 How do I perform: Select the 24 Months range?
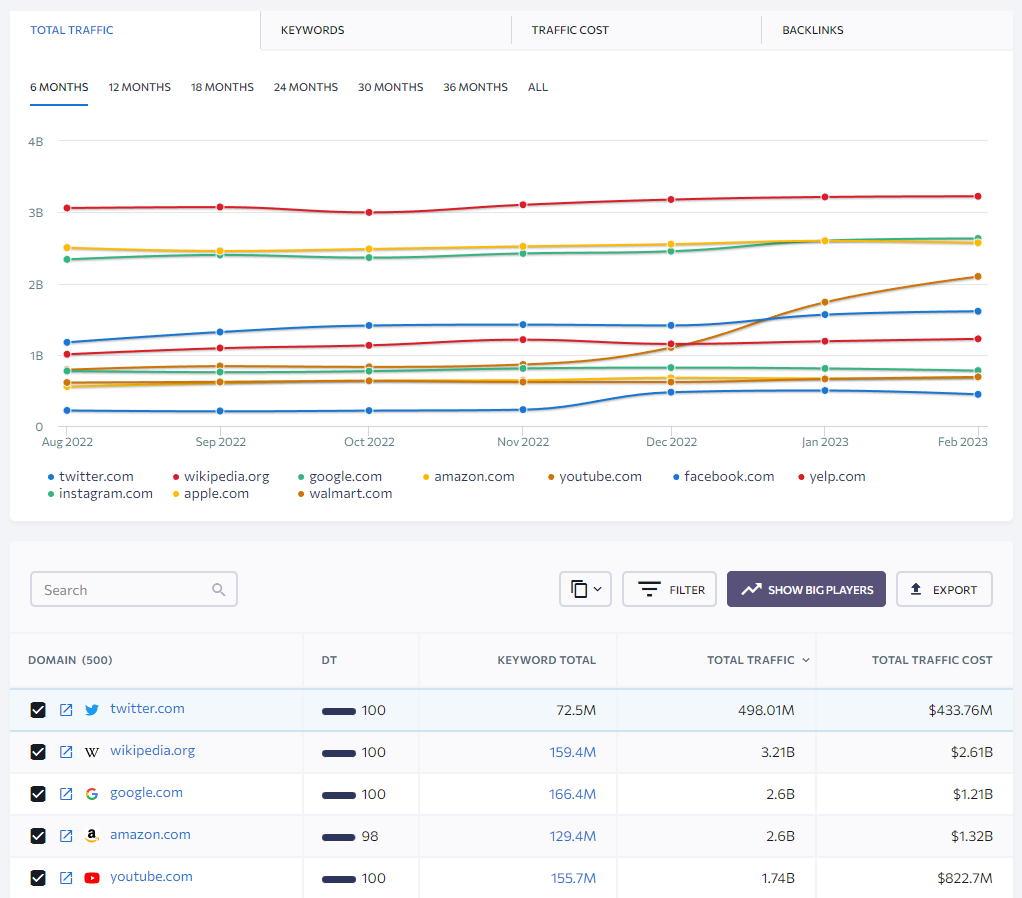(x=306, y=87)
